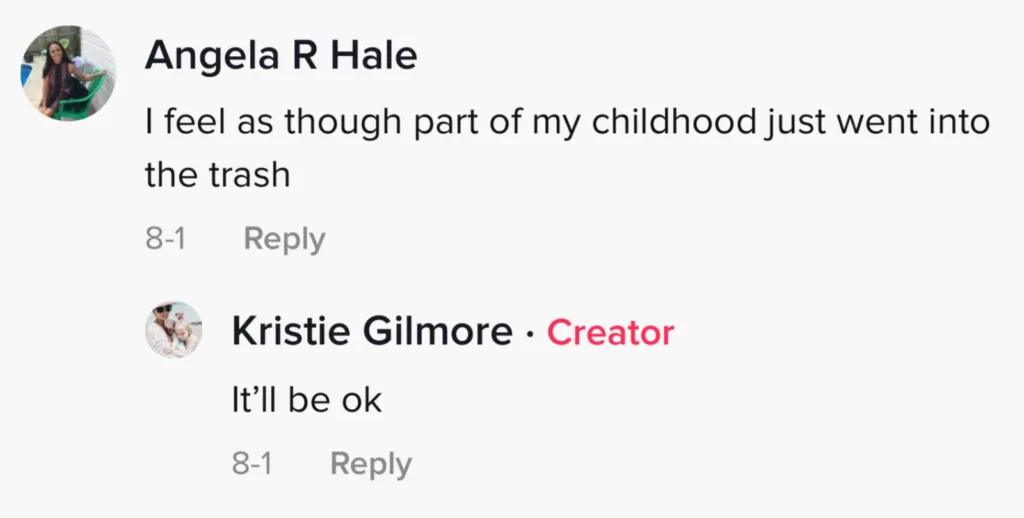Reply to Angela R Hale's comment

coord(284,240)
